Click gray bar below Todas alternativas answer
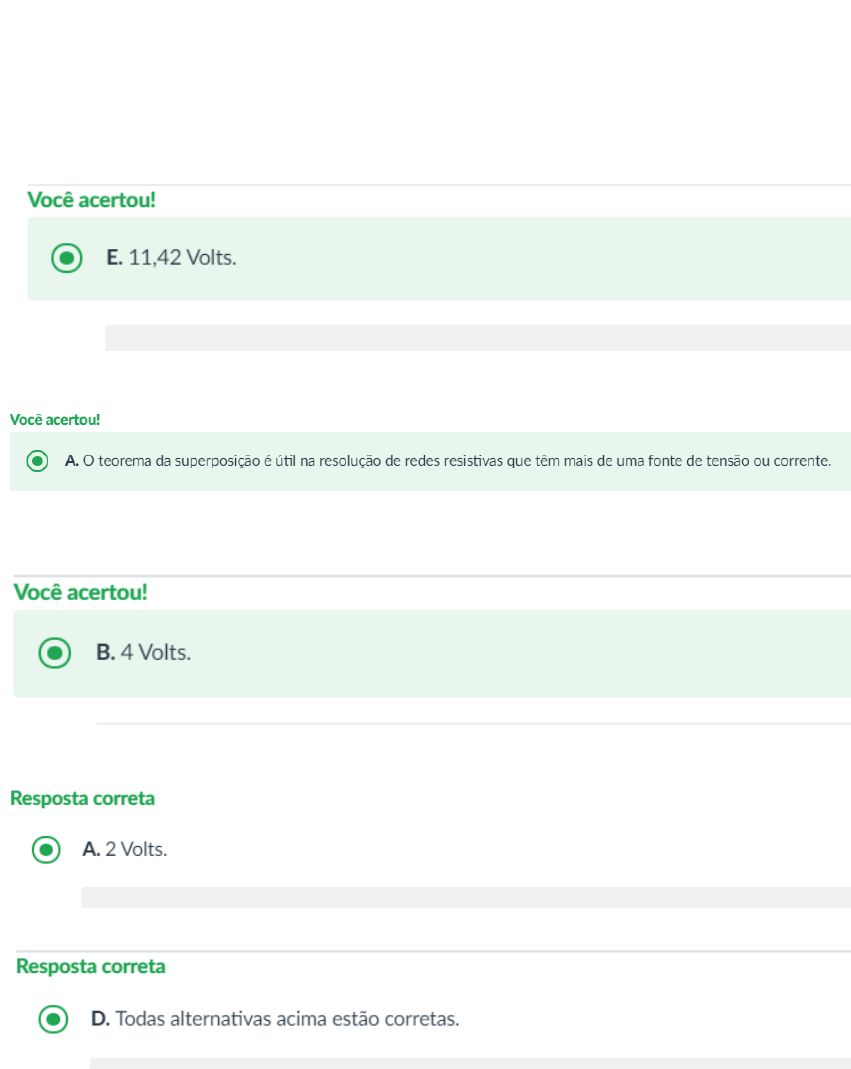Viewport: 851px width, 1069px height. click(470, 1064)
